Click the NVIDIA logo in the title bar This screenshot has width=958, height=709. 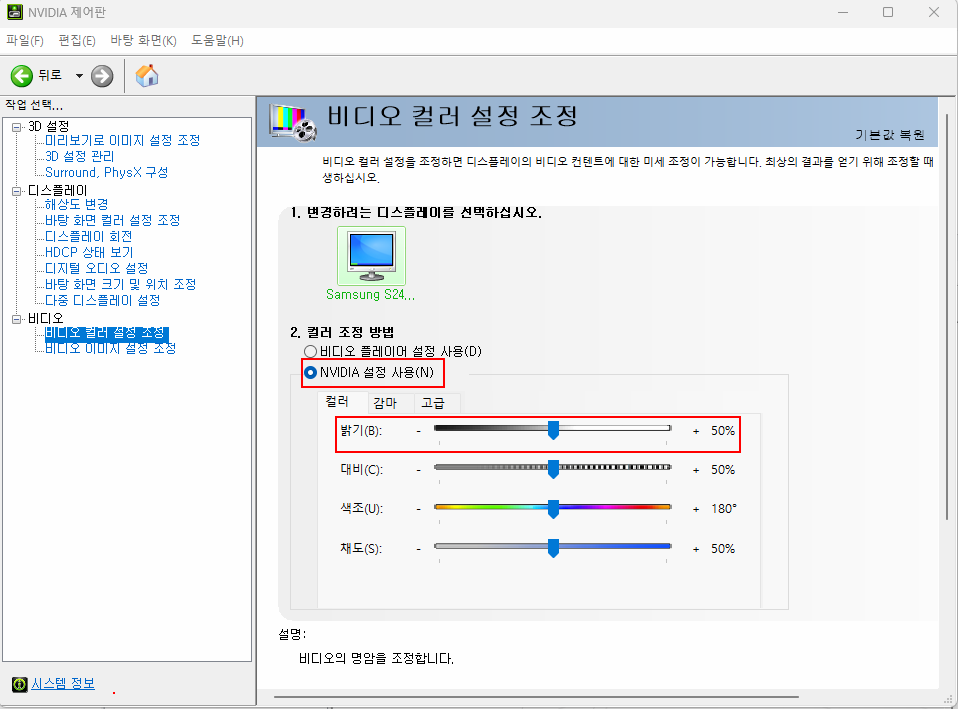click(15, 12)
